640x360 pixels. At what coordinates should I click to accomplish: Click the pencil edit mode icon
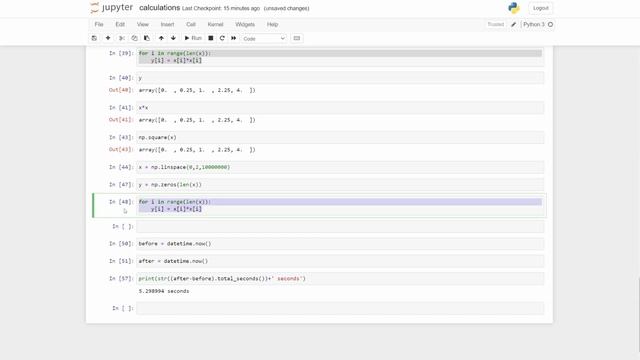[513, 24]
